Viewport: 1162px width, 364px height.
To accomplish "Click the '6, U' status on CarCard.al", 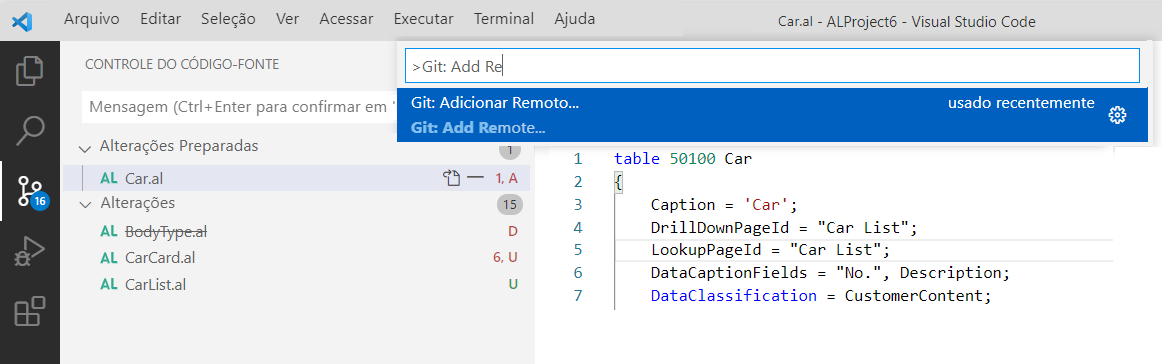I will (x=505, y=258).
